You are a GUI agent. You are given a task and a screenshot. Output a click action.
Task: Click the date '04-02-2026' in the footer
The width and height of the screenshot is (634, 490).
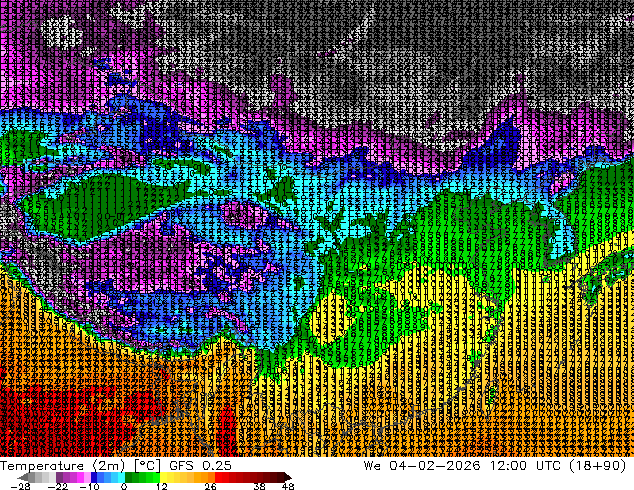point(435,466)
